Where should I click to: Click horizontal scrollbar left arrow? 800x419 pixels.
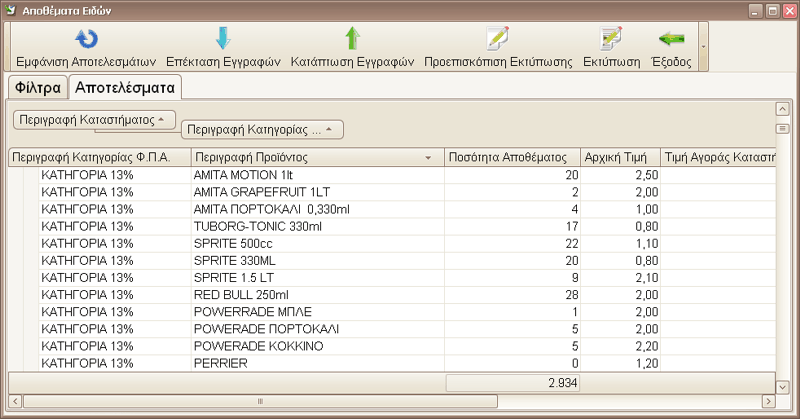point(15,402)
